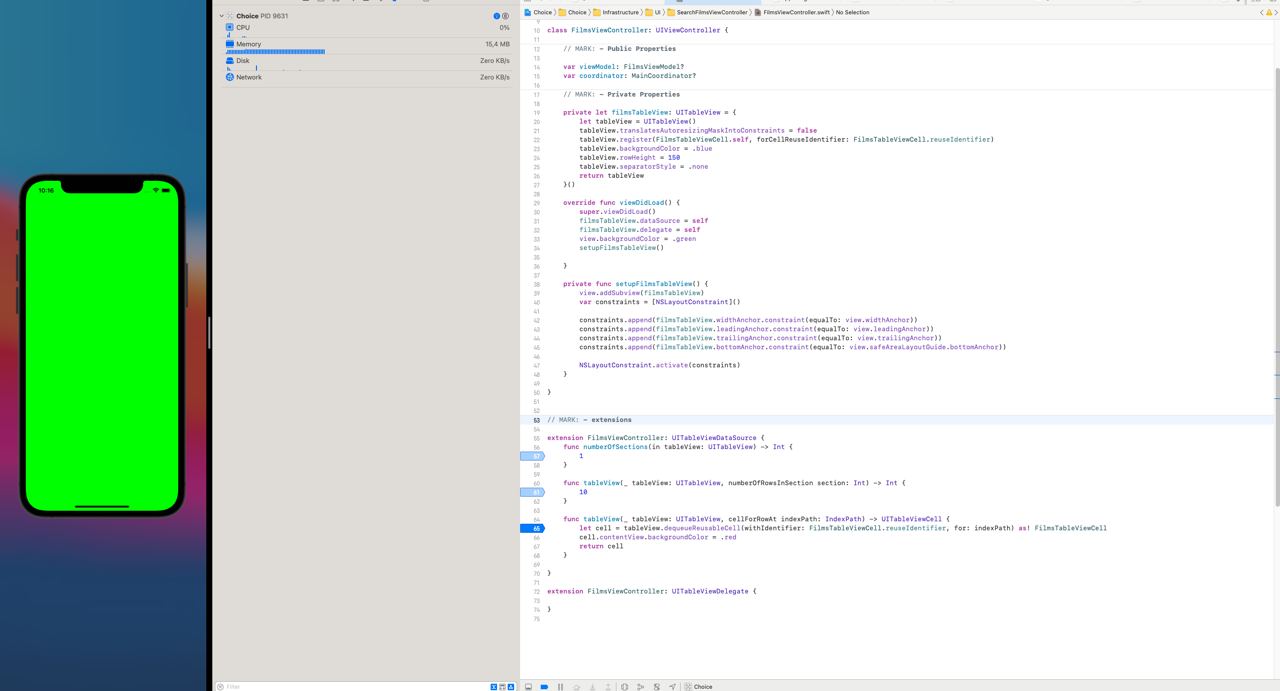Hide the debug area panel
Screen dimensions: 1280x691
click(x=528, y=686)
